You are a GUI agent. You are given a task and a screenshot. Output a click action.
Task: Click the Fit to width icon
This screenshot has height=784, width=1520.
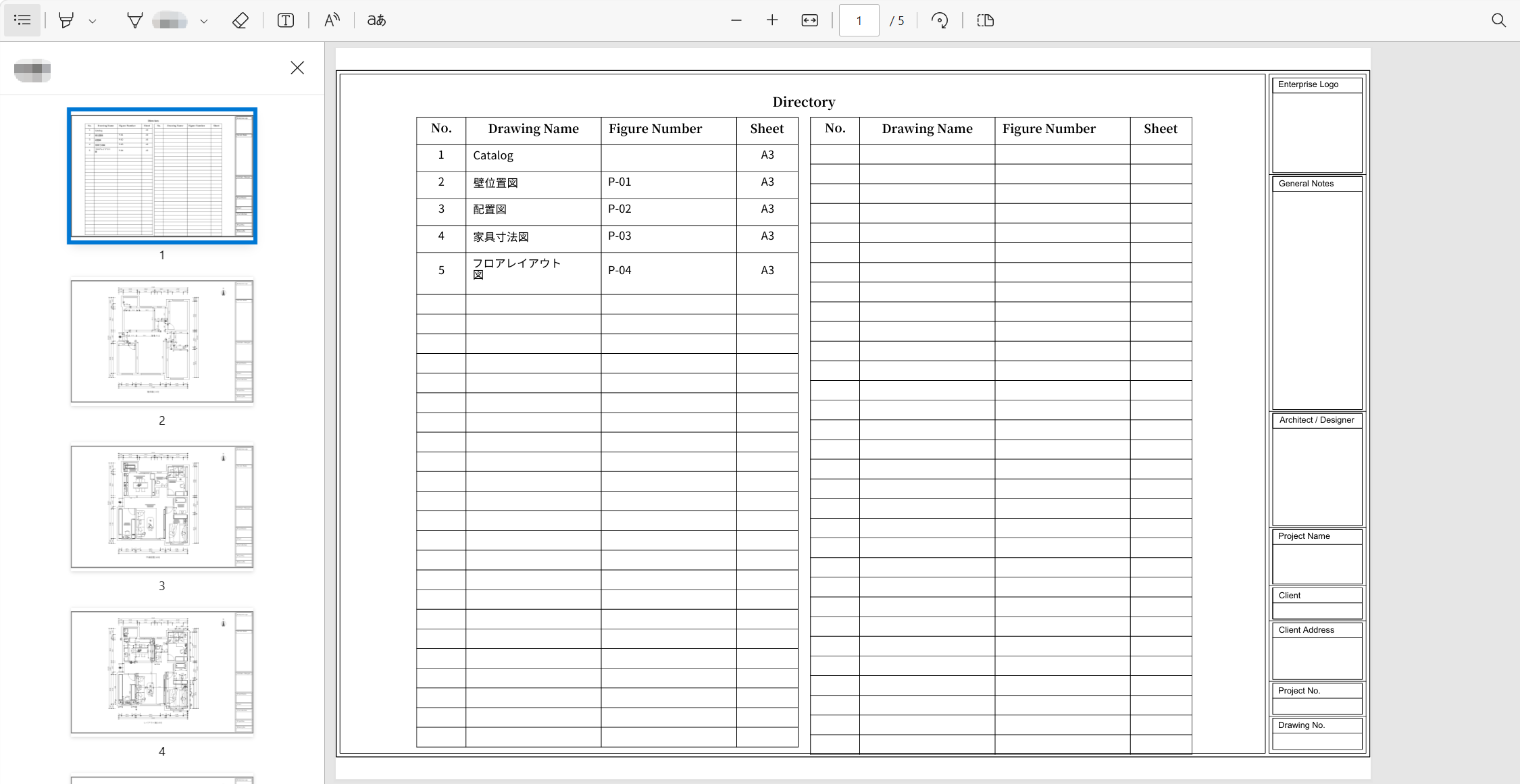(809, 20)
